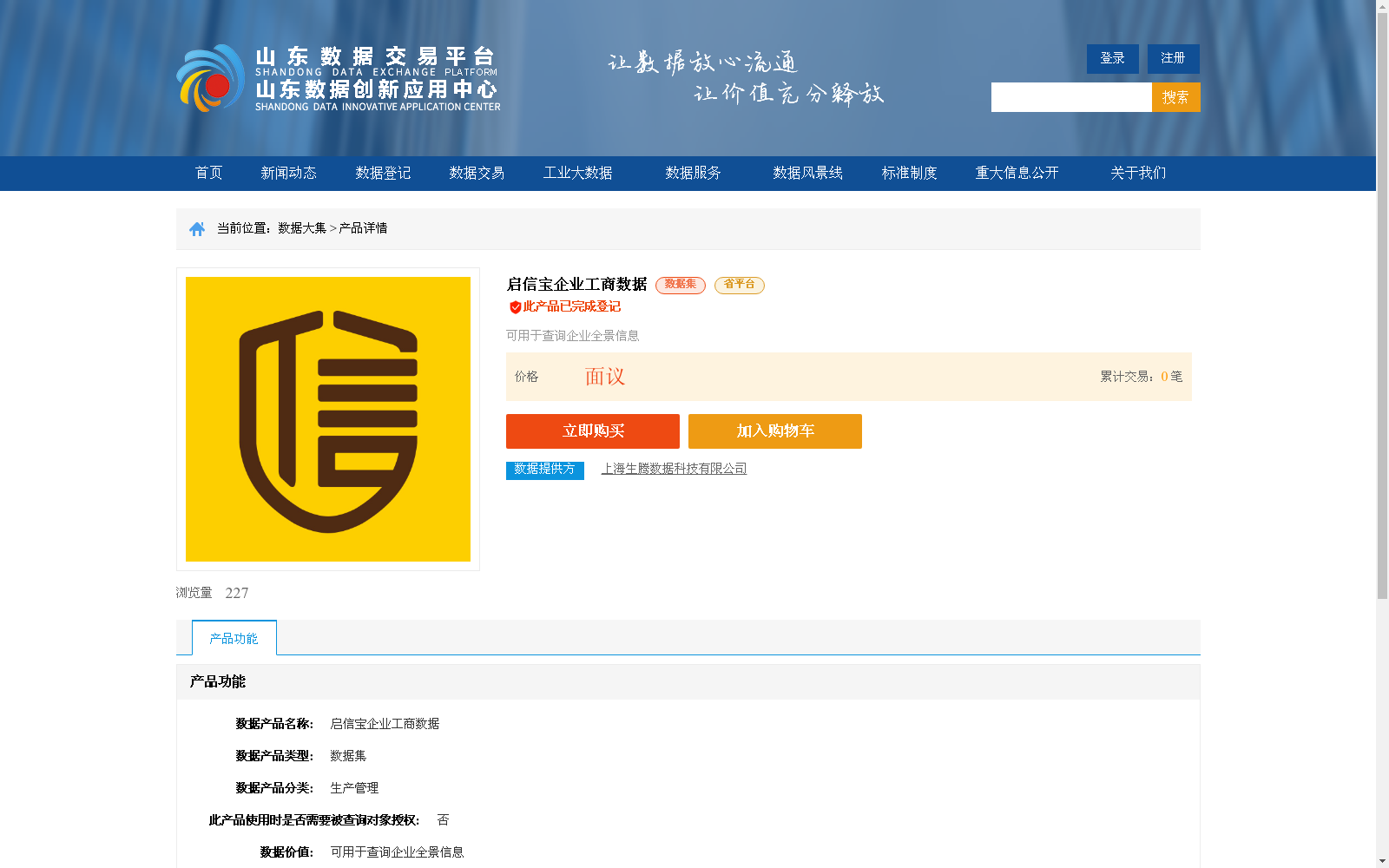Click scrollbar down arrow

tap(1382, 861)
